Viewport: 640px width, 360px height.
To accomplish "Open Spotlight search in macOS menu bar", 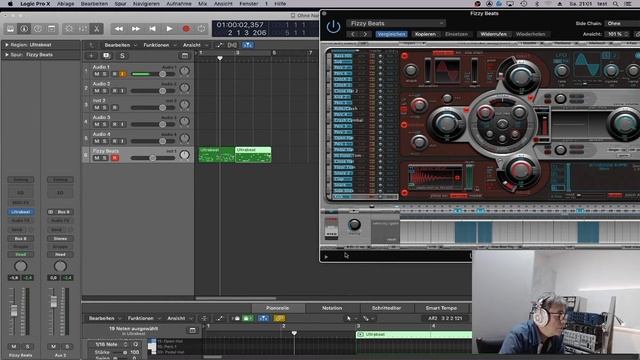I will point(615,4).
